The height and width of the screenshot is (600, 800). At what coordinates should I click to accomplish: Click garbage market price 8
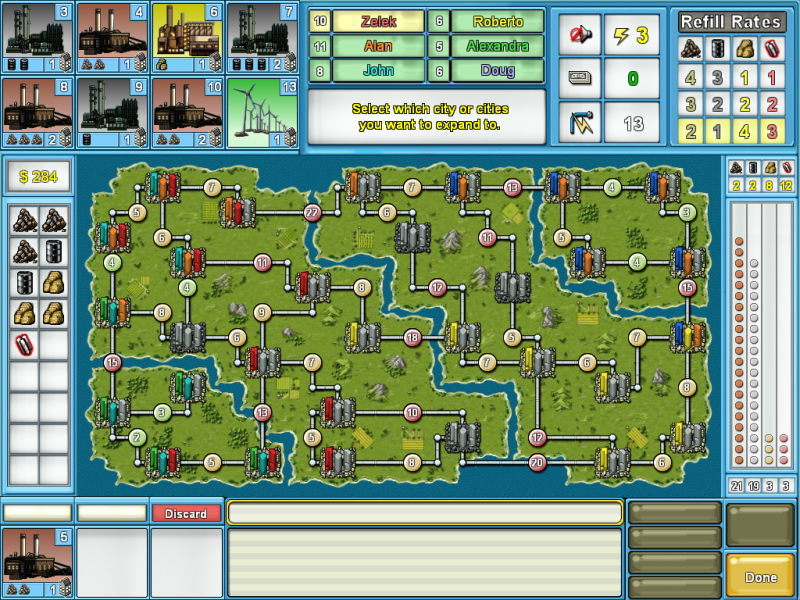[770, 186]
